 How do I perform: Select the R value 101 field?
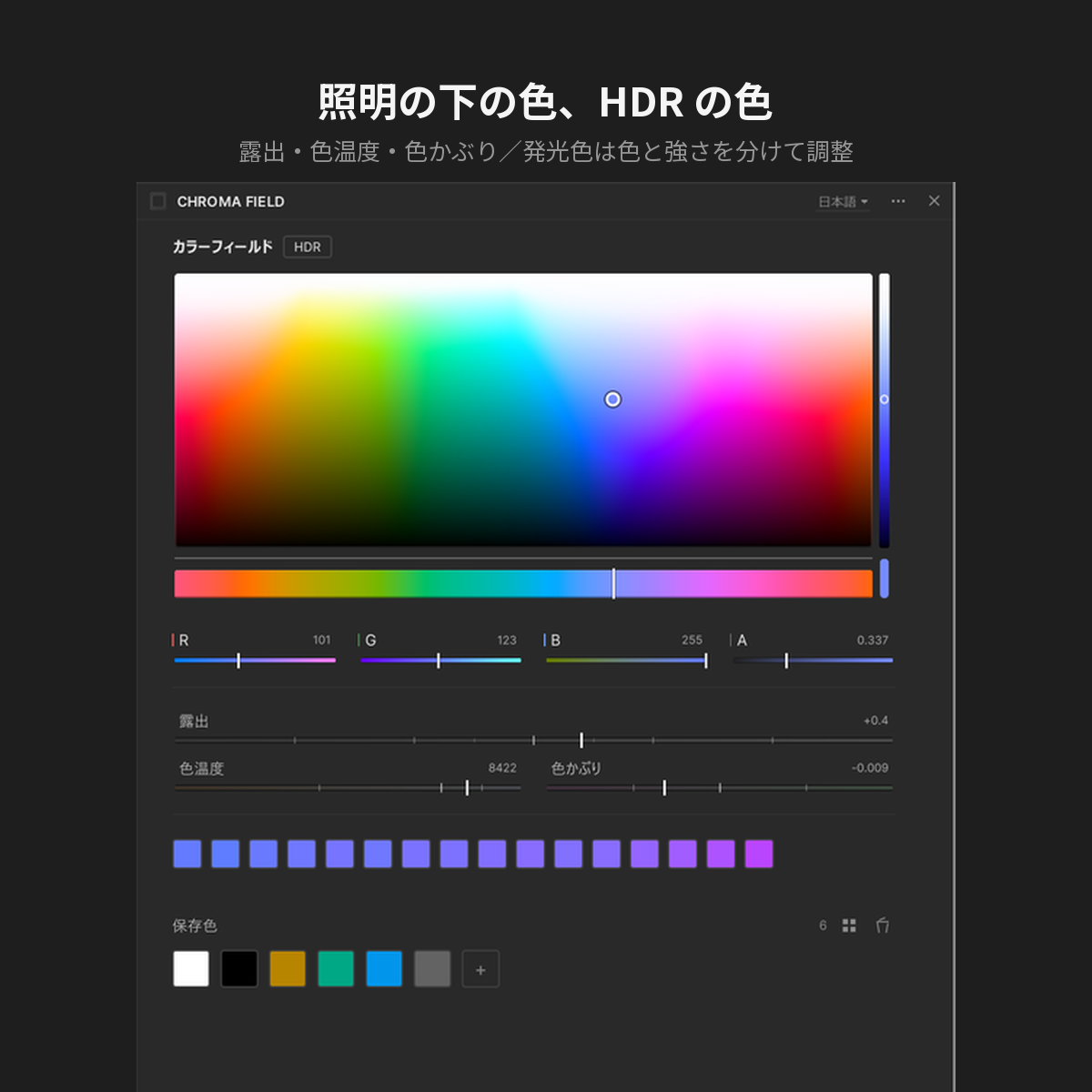pos(321,640)
